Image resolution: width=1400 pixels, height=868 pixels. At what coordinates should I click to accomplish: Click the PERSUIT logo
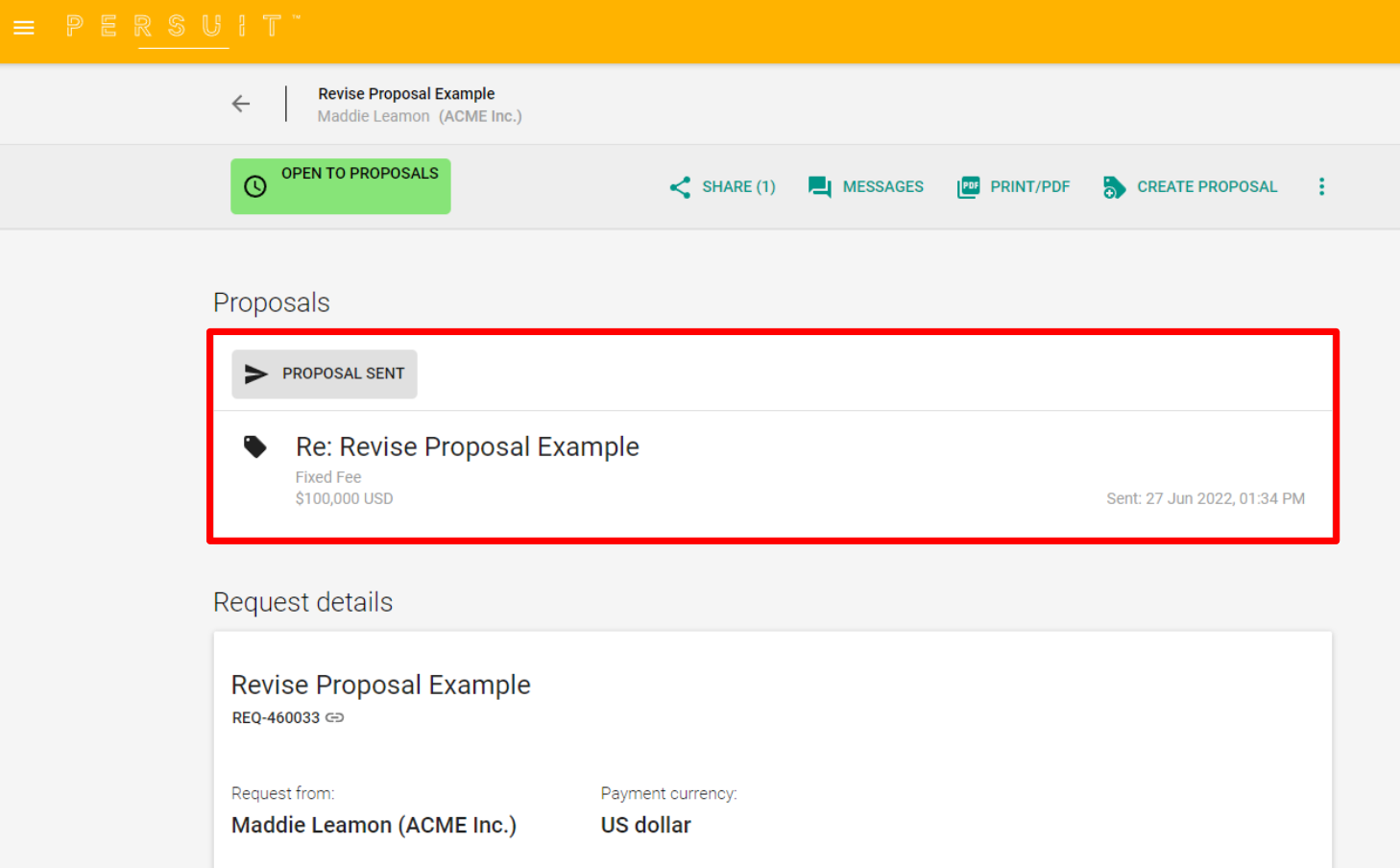[x=182, y=27]
